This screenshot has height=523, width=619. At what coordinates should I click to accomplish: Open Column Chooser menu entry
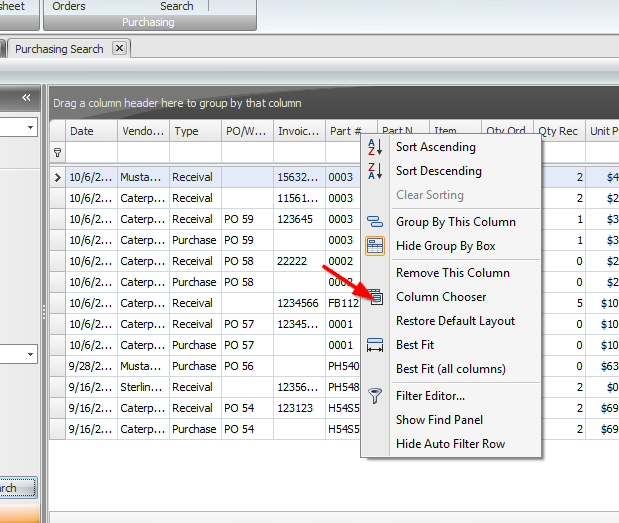pos(441,297)
